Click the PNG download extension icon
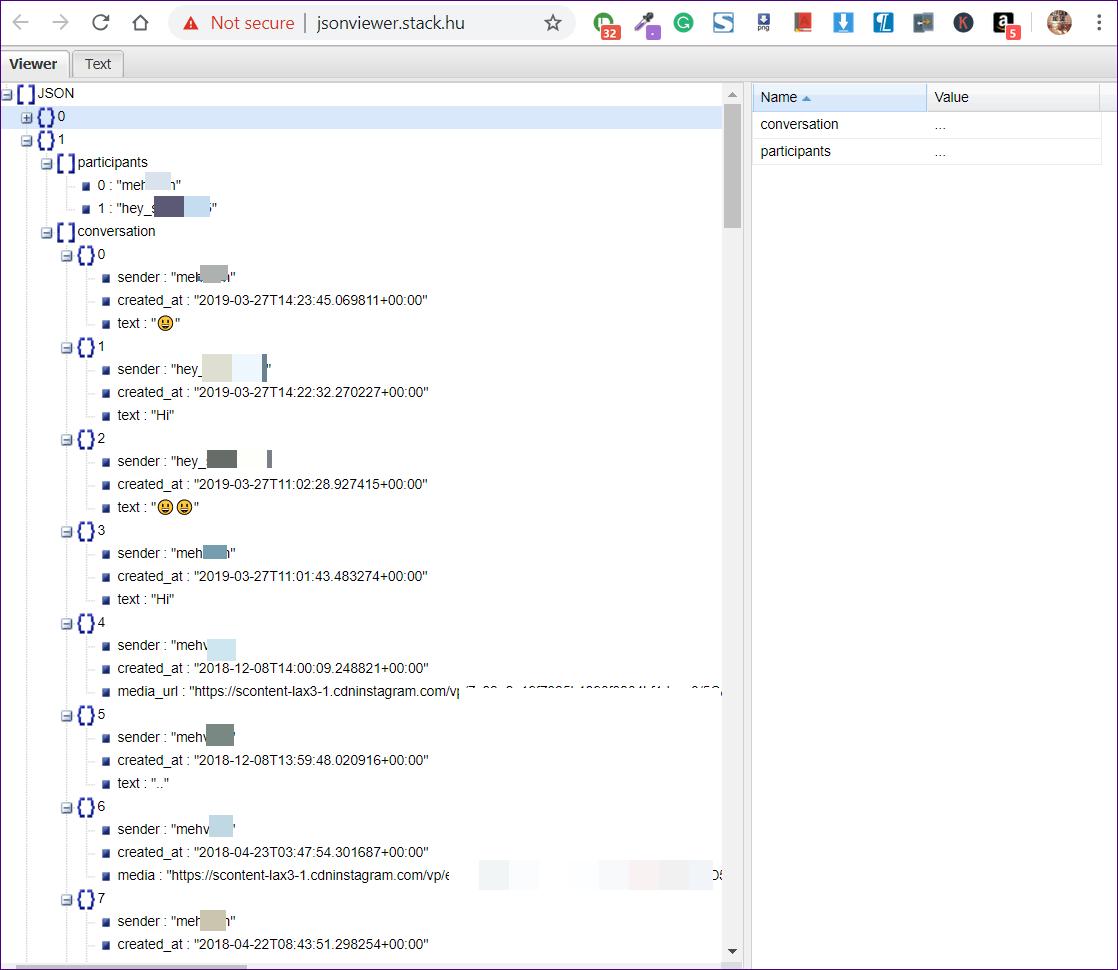The height and width of the screenshot is (970, 1118). pyautogui.click(x=763, y=22)
